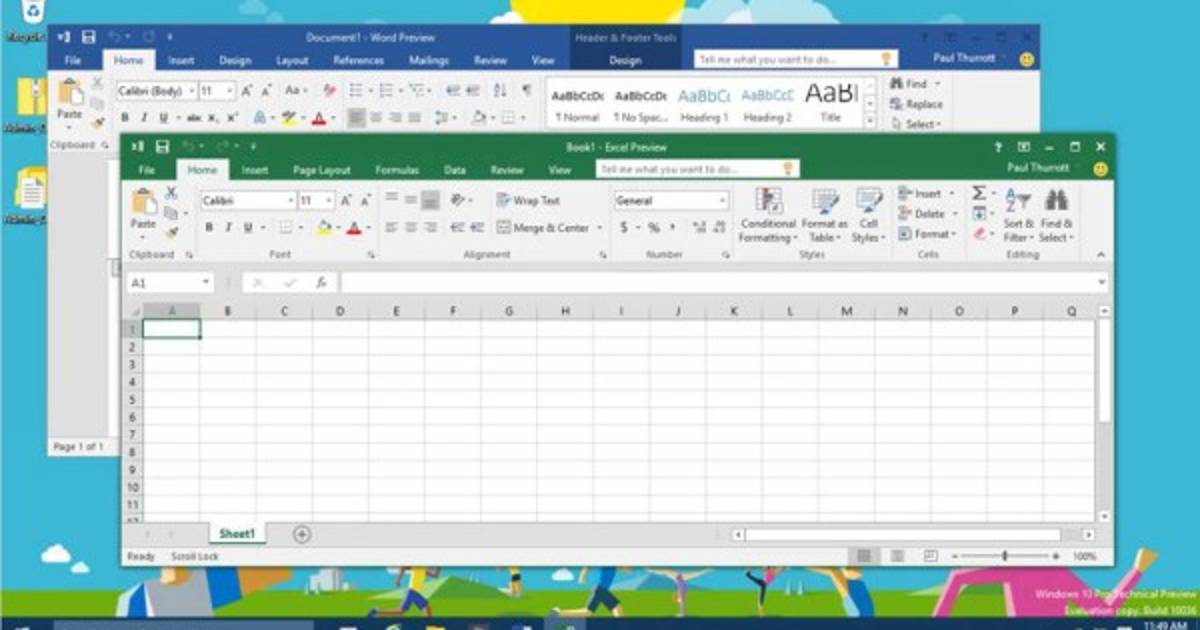Click the Cut scissors icon in Excel
Viewport: 1200px width, 630px height.
(171, 193)
